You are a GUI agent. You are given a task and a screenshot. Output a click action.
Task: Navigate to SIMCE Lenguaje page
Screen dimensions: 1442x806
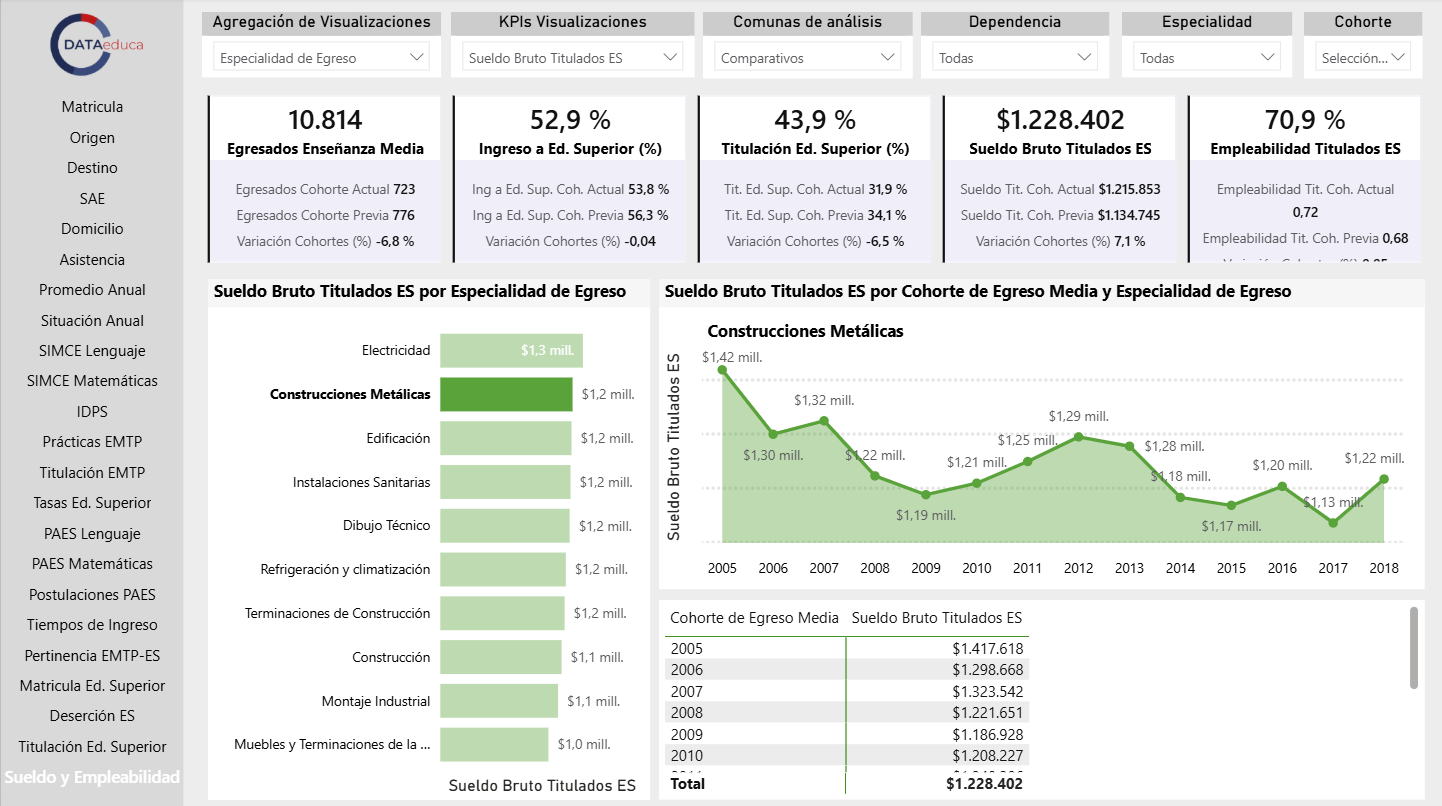[92, 351]
